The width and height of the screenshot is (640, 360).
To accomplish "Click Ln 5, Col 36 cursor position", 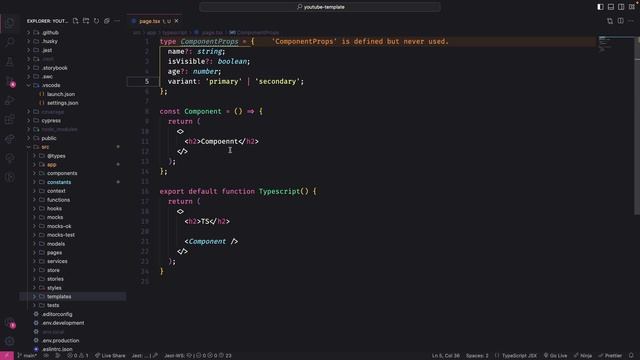I will tap(446, 356).
